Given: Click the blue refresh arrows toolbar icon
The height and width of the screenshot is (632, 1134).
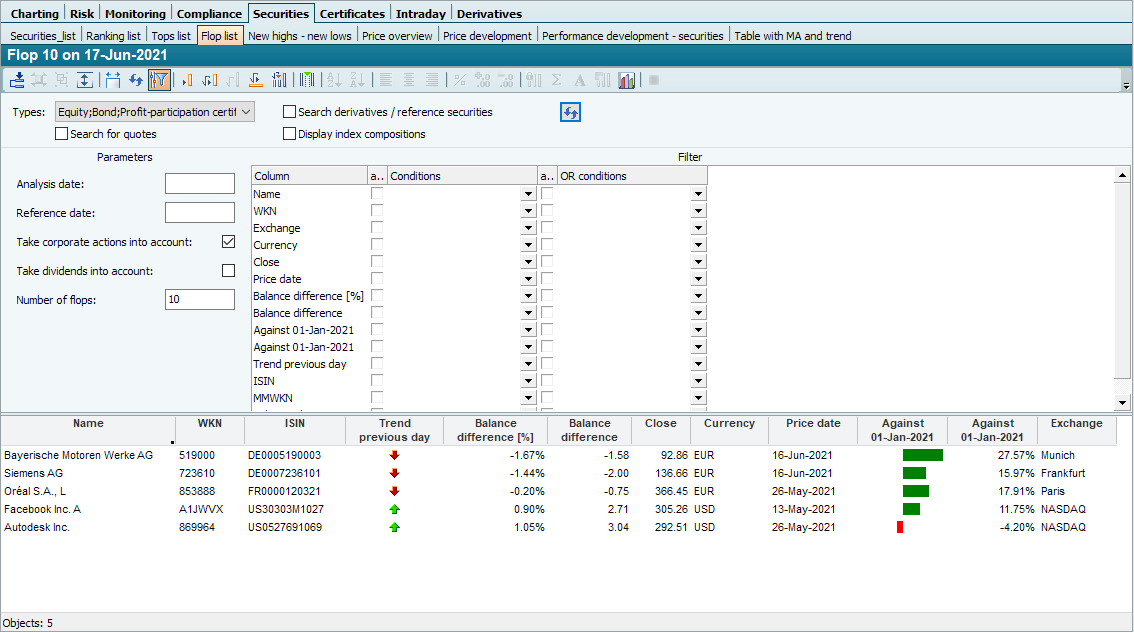Looking at the screenshot, I should point(135,80).
